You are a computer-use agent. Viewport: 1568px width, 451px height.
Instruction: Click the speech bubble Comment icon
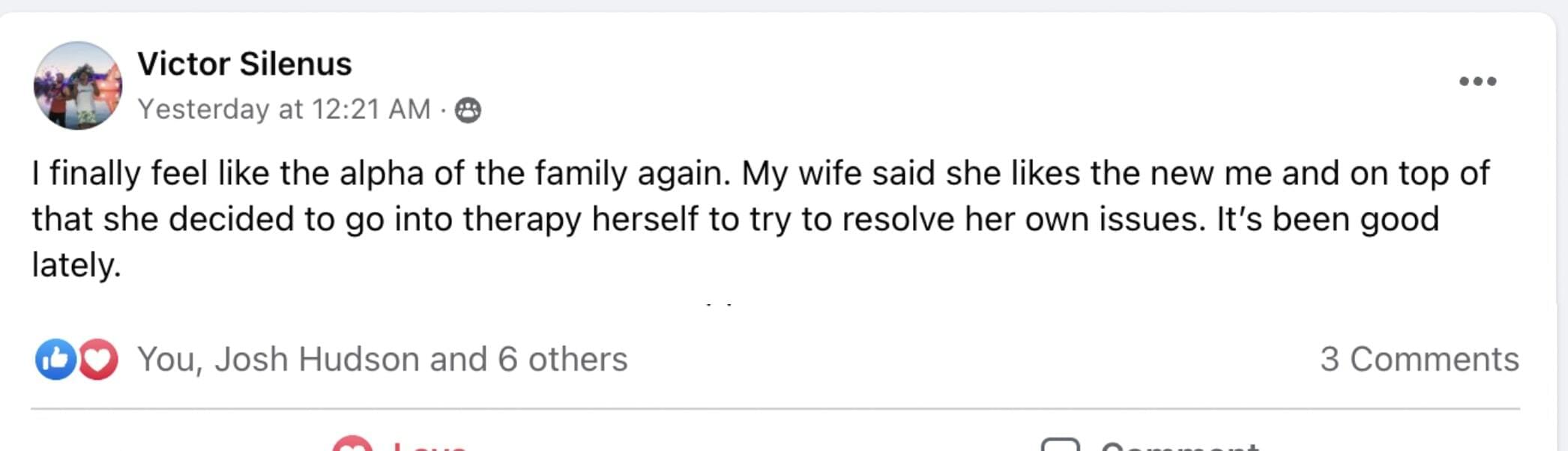[x=1061, y=446]
